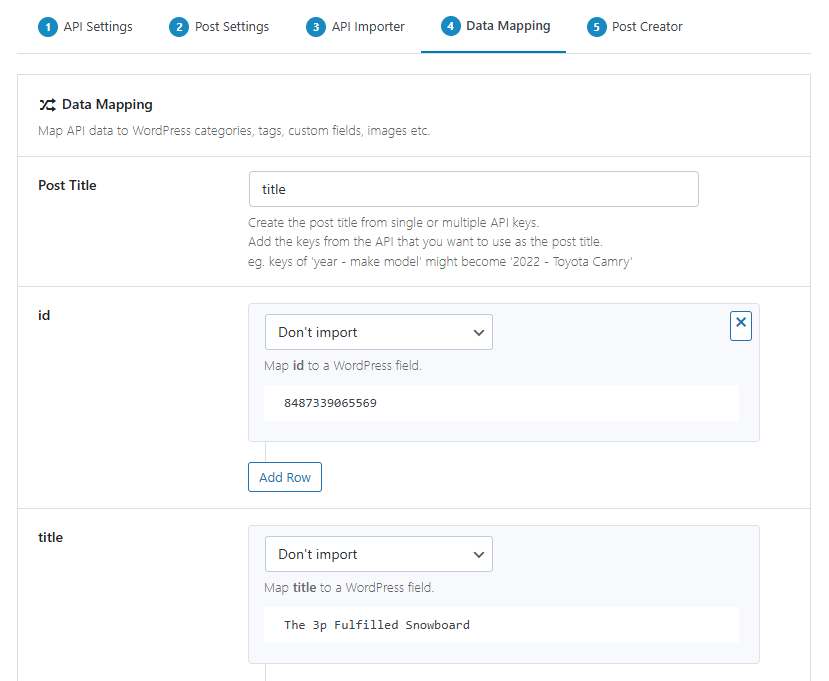Viewport: 829px width, 681px height.
Task: Click the Data Mapping shuffle icon
Action: 46,104
